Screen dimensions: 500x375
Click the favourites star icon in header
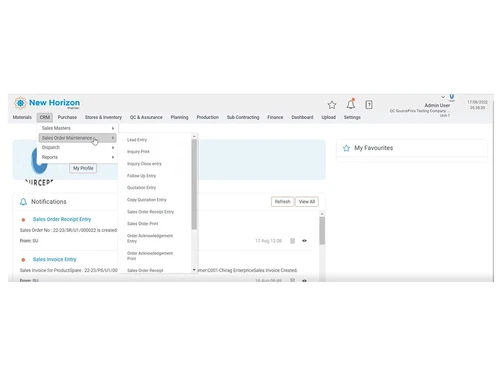(332, 105)
